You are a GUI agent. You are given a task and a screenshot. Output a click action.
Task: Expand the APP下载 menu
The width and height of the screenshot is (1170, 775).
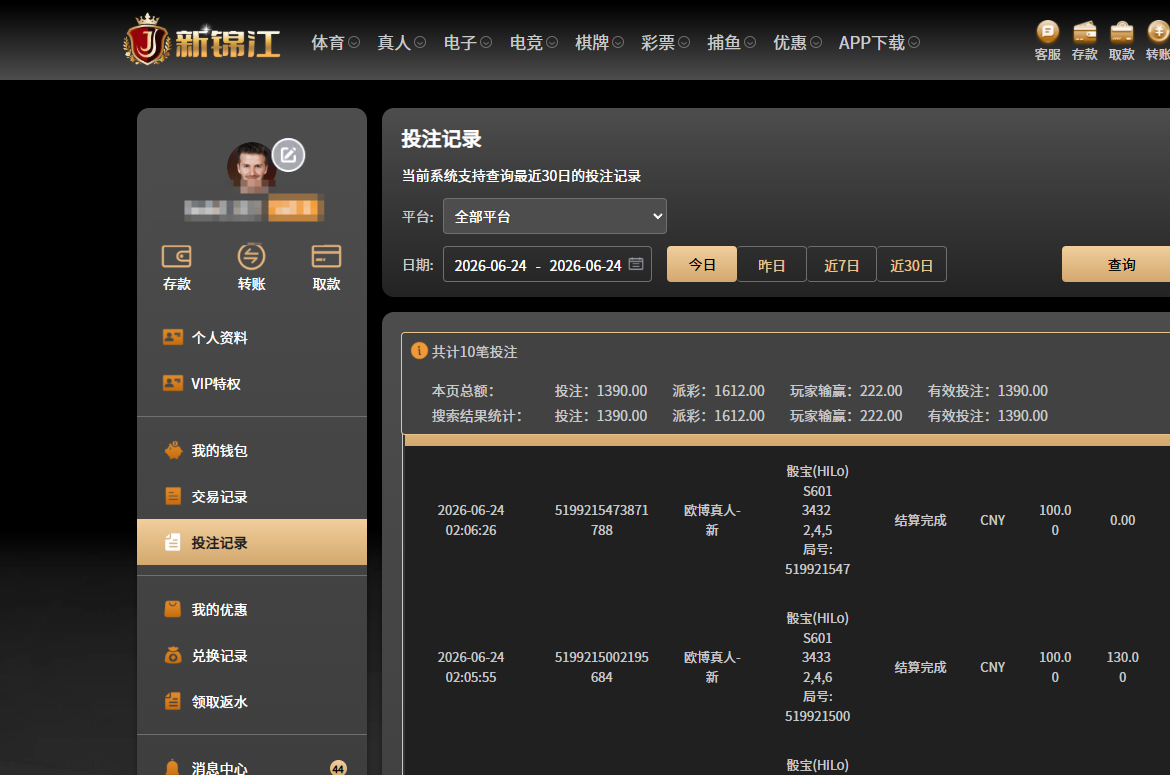click(x=879, y=43)
